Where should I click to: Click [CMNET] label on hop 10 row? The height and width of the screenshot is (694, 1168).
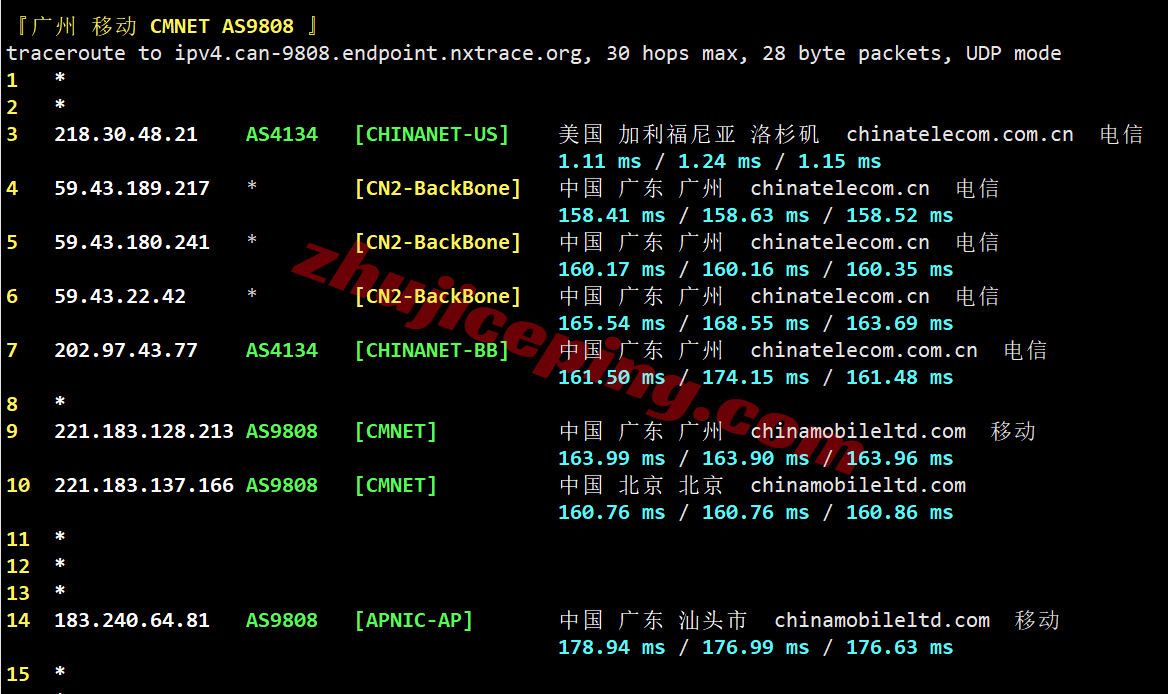396,486
